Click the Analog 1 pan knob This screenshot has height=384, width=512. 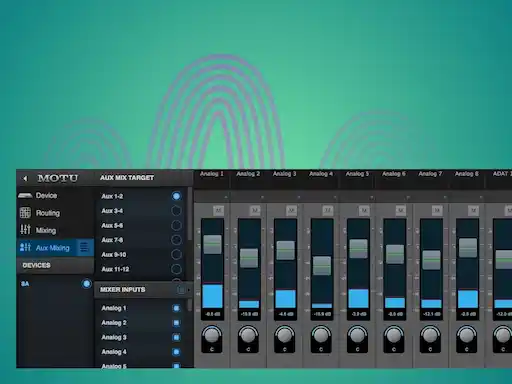(x=212, y=336)
